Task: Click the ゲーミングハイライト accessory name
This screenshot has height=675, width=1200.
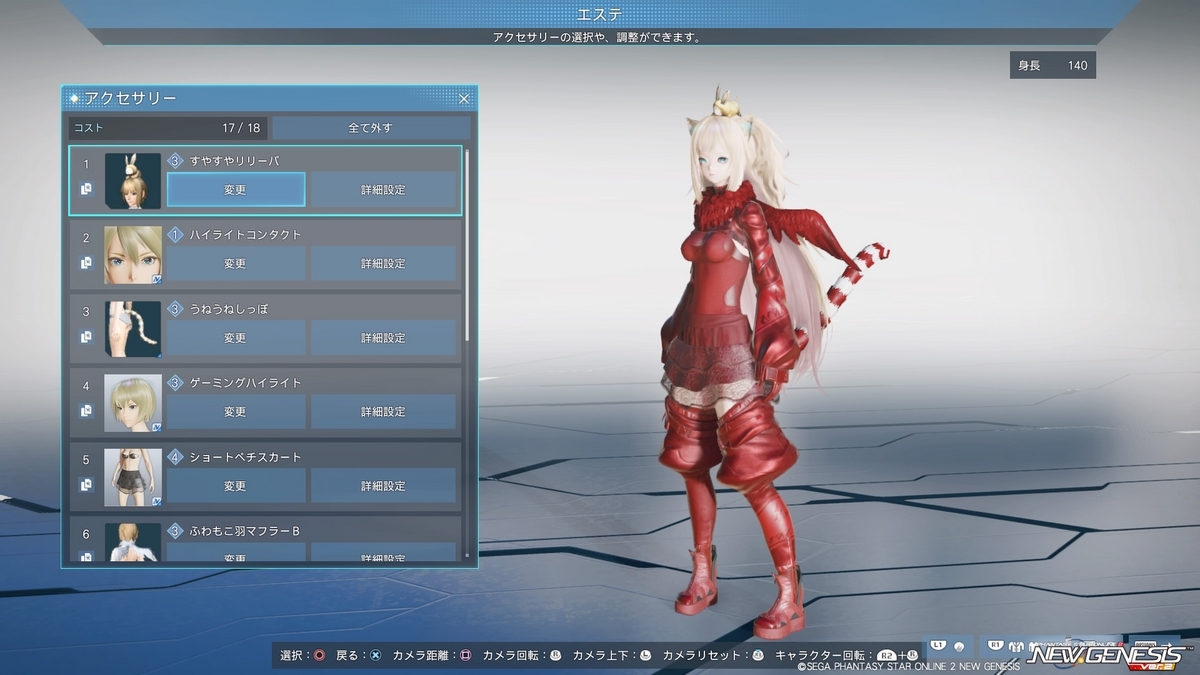Action: tap(245, 383)
